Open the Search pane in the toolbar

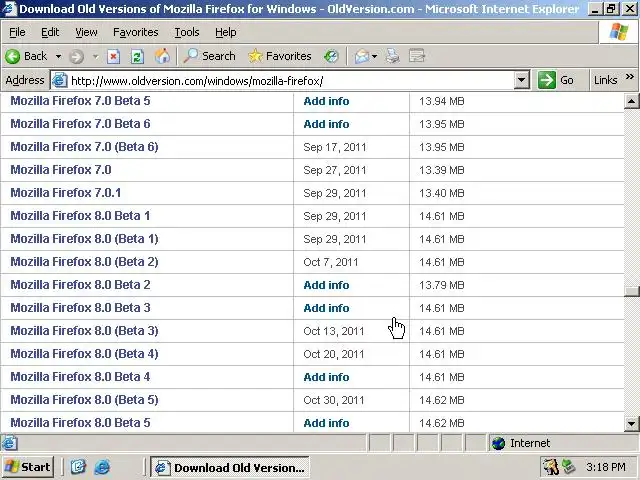click(209, 56)
